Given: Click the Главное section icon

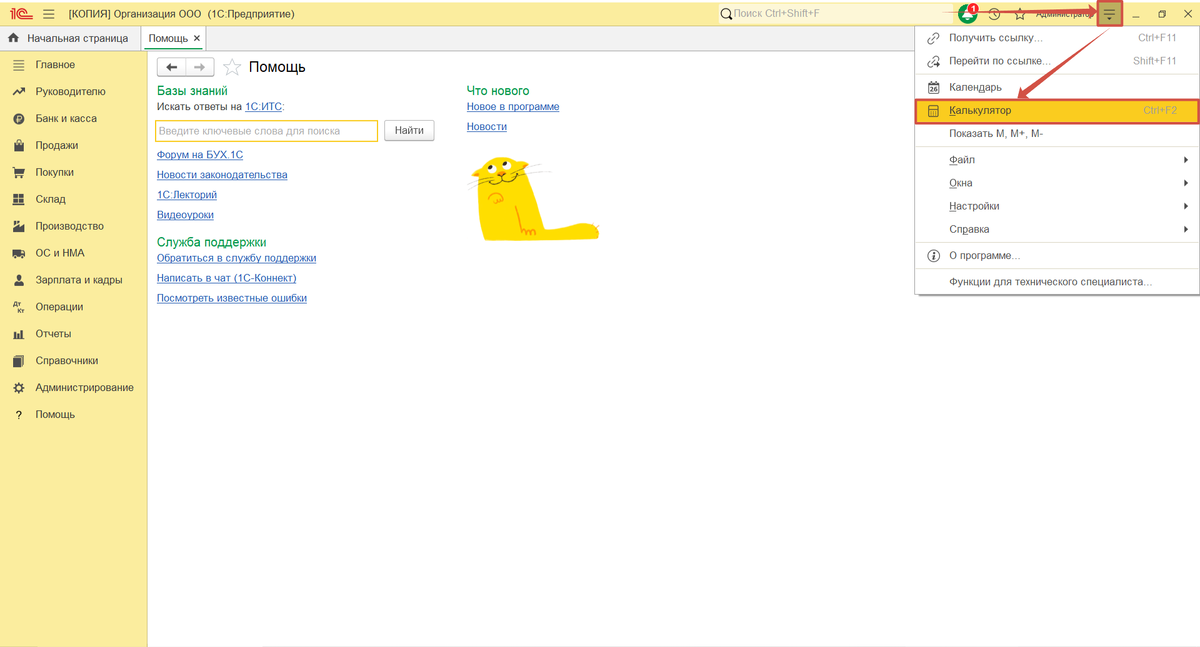Looking at the screenshot, I should [18, 65].
